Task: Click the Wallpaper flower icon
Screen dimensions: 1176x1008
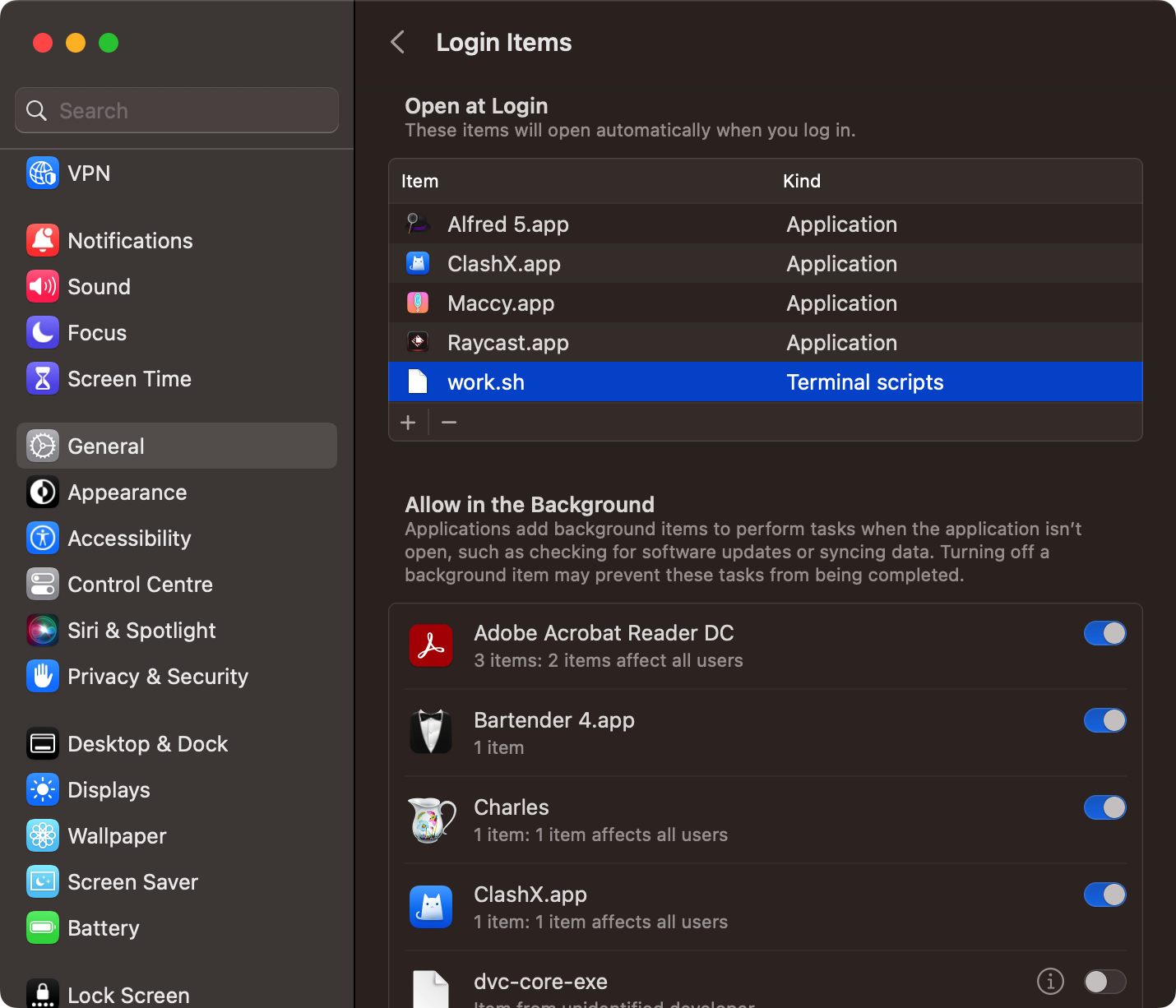Action: (43, 836)
